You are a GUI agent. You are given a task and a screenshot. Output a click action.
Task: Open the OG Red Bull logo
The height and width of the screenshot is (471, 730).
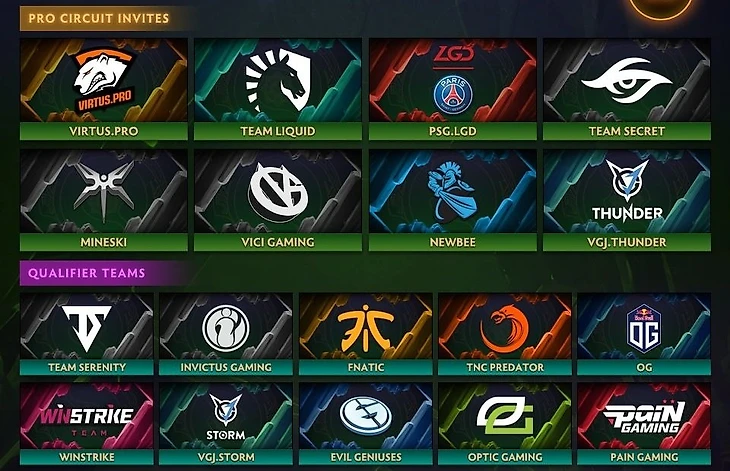pyautogui.click(x=644, y=328)
